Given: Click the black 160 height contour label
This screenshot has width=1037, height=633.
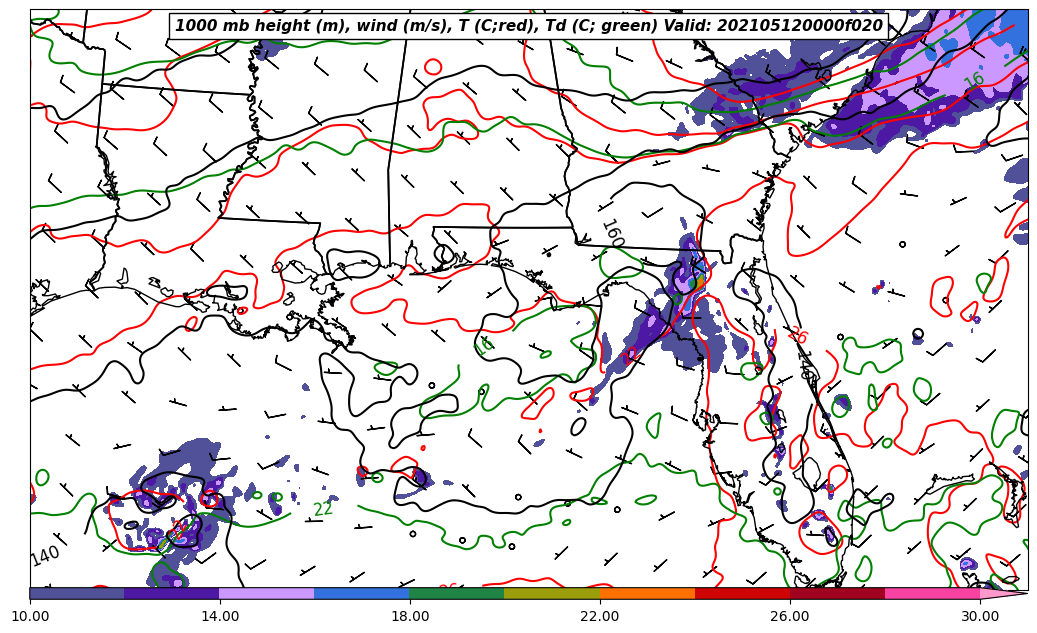Looking at the screenshot, I should click(x=613, y=233).
